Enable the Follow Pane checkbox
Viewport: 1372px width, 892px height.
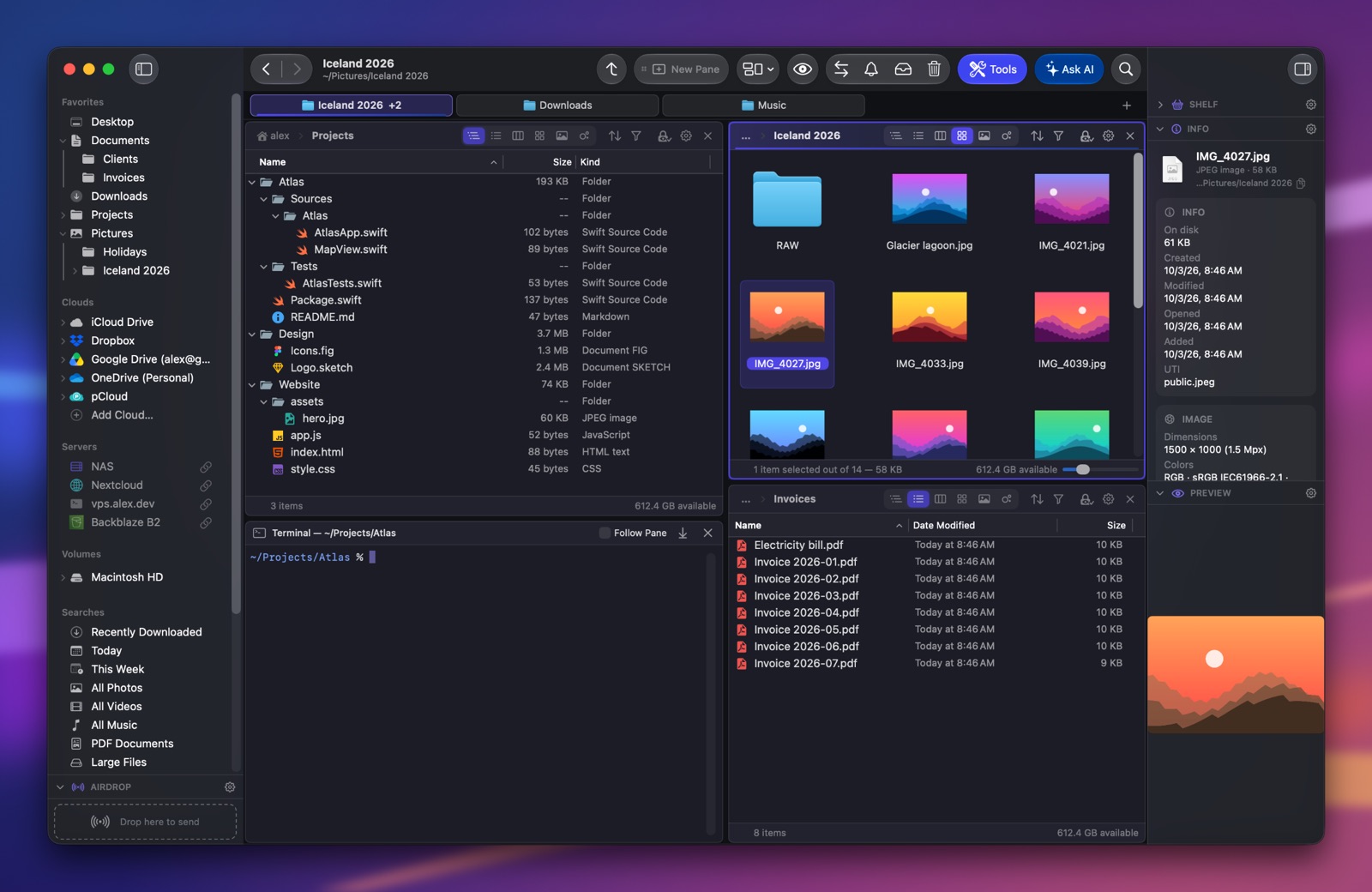(605, 533)
